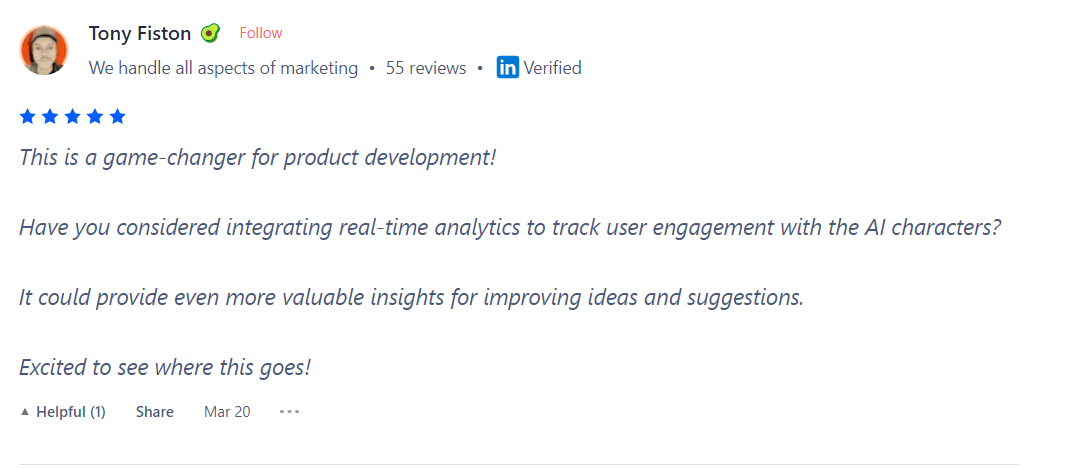Viewport: 1066px width, 469px height.
Task: Select the fourth blue rating star
Action: click(95, 117)
